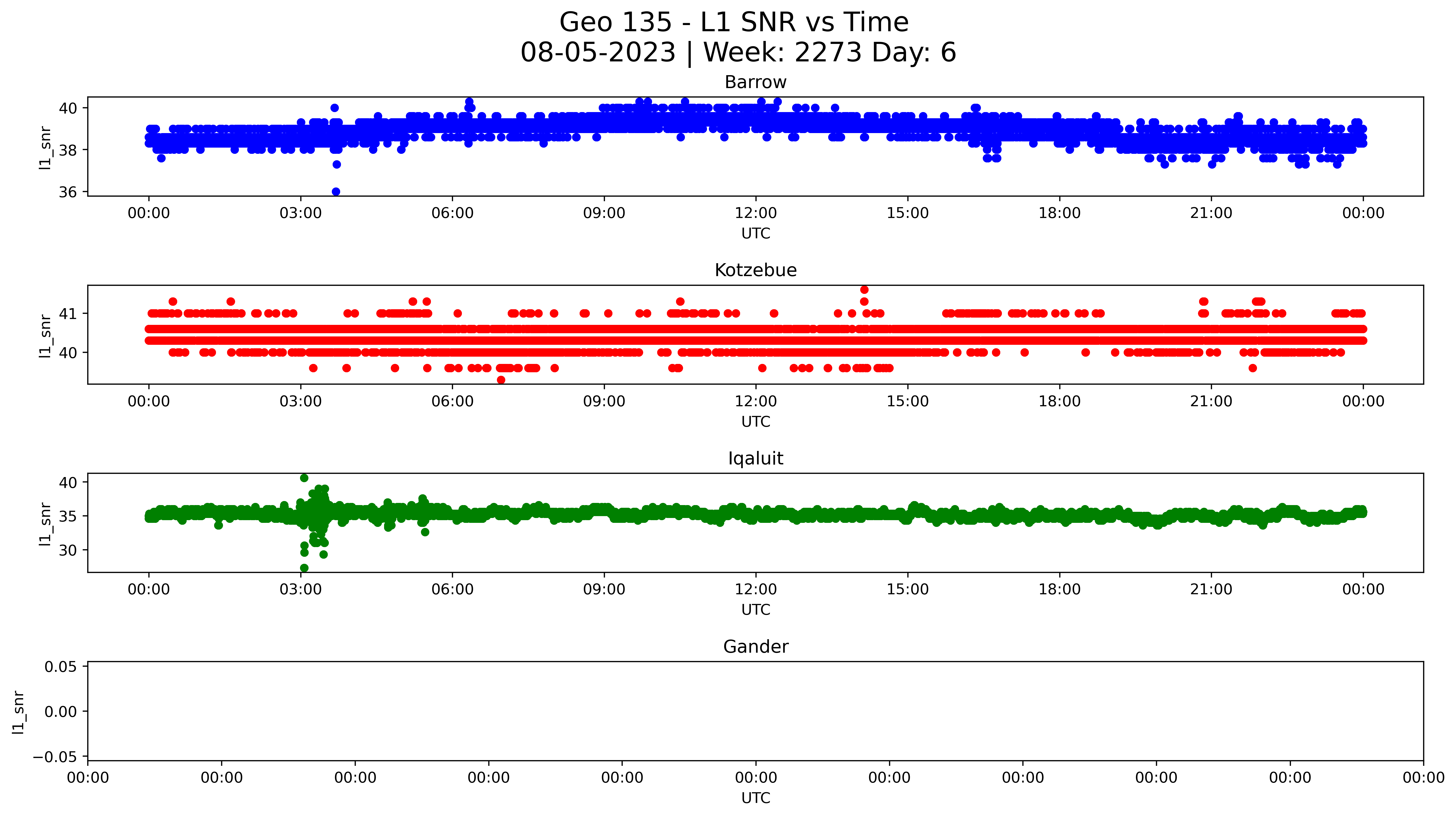Click the '06:00' time tick under the Kotzebue plot
The height and width of the screenshot is (817, 1456).
pos(452,401)
